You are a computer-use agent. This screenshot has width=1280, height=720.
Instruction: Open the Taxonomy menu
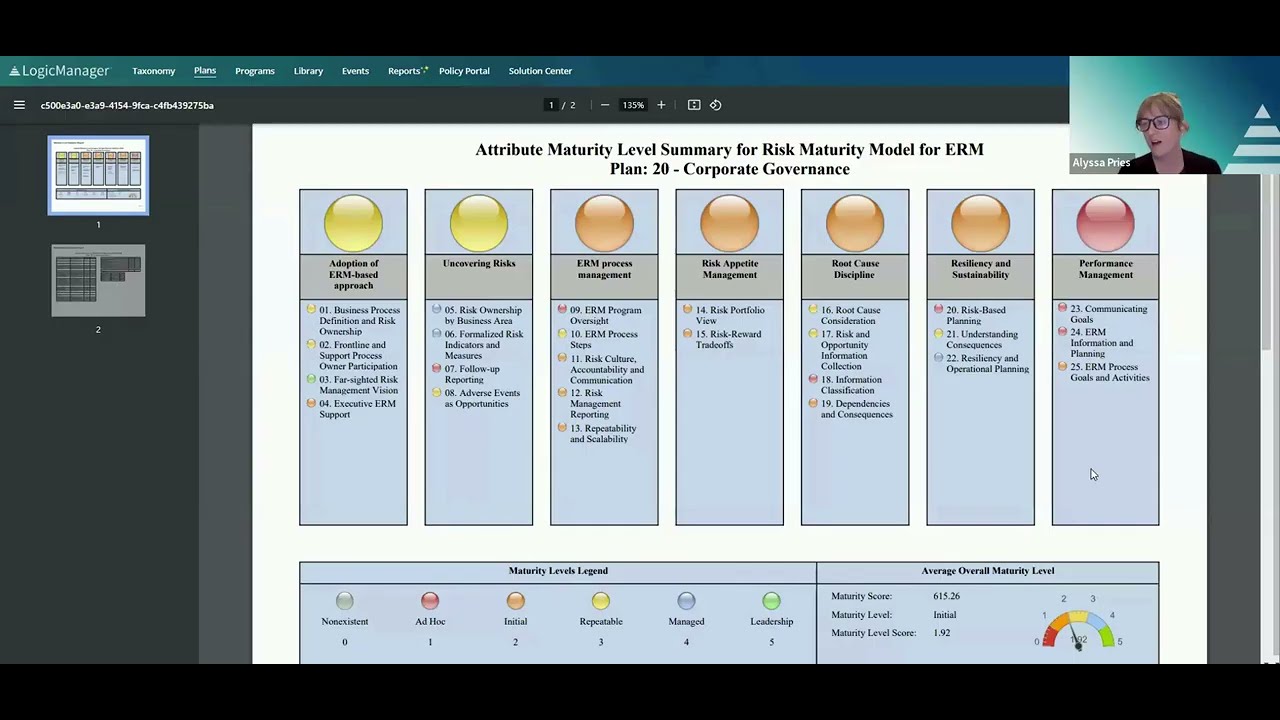point(153,71)
